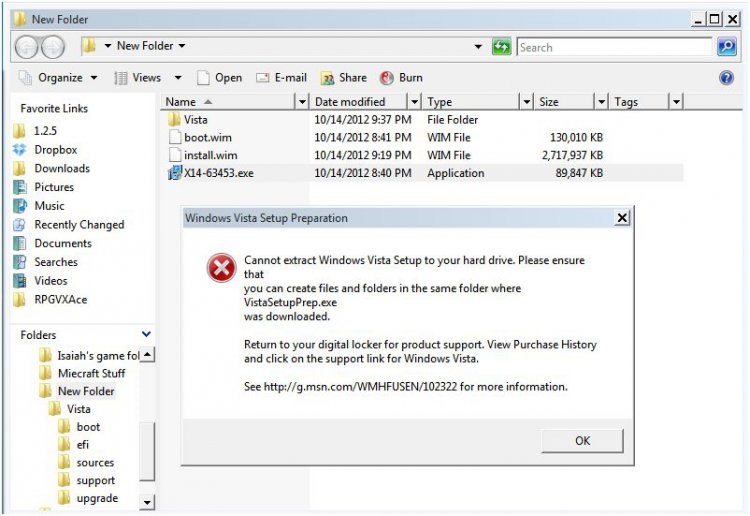750x516 pixels.
Task: Click the 10/14/2012 9:37 PM date cell
Action: (x=363, y=120)
